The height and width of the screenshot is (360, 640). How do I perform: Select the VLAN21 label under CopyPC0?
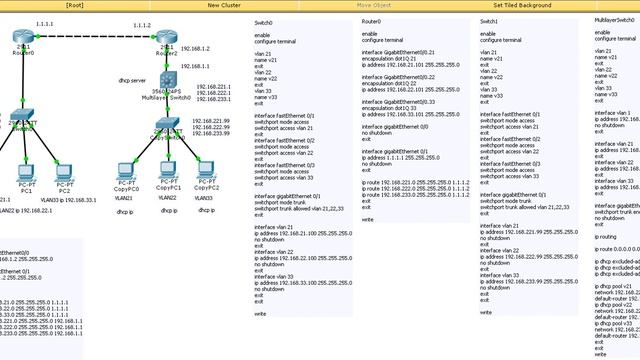[123, 198]
